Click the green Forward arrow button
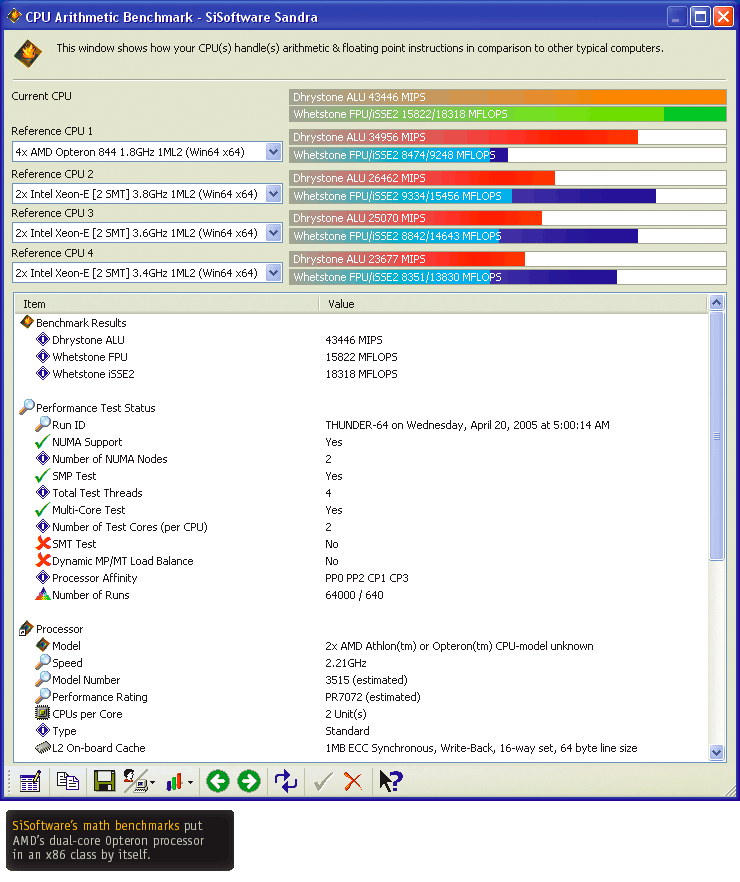This screenshot has width=740, height=882. tap(249, 781)
